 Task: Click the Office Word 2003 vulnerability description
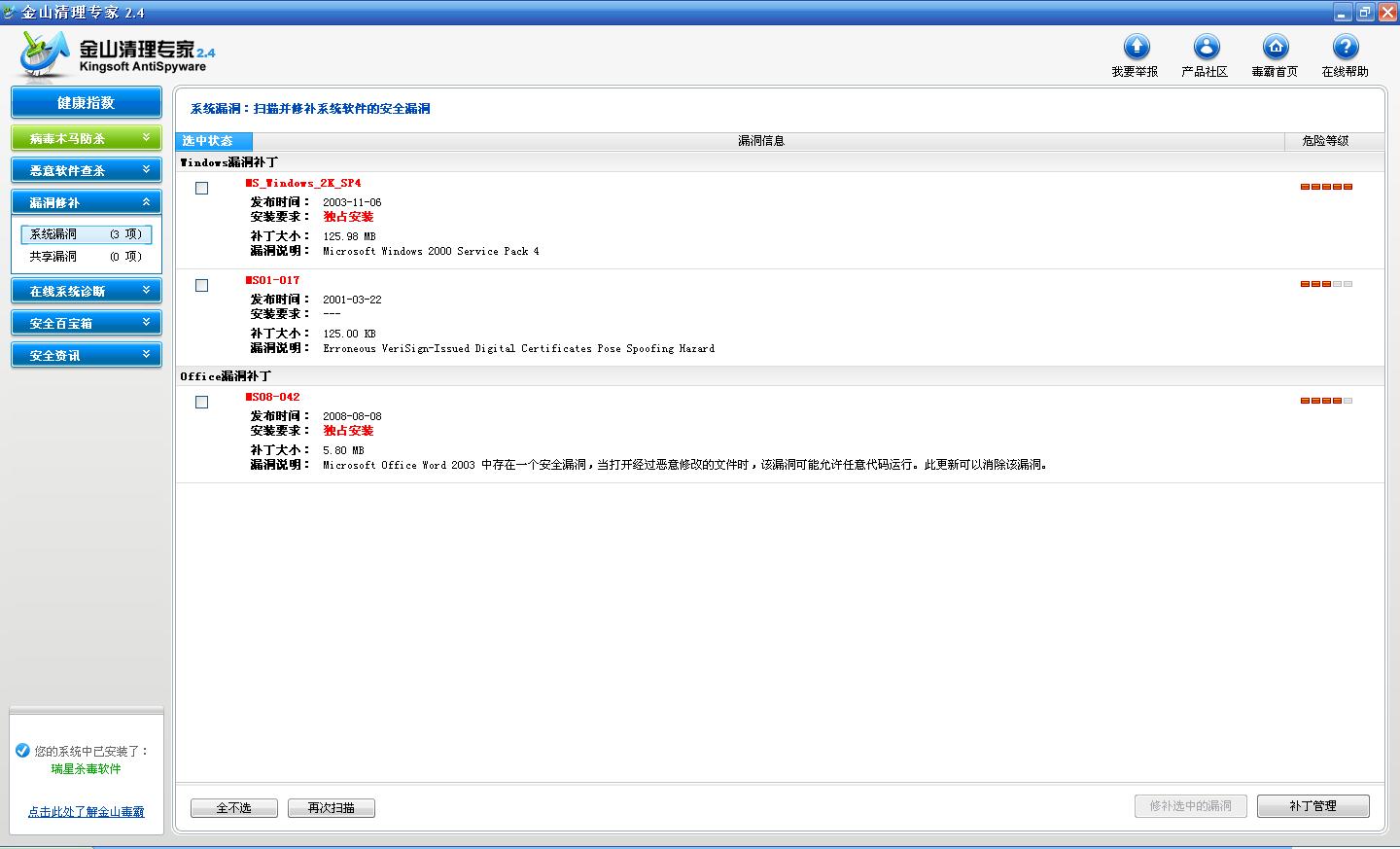(686, 465)
